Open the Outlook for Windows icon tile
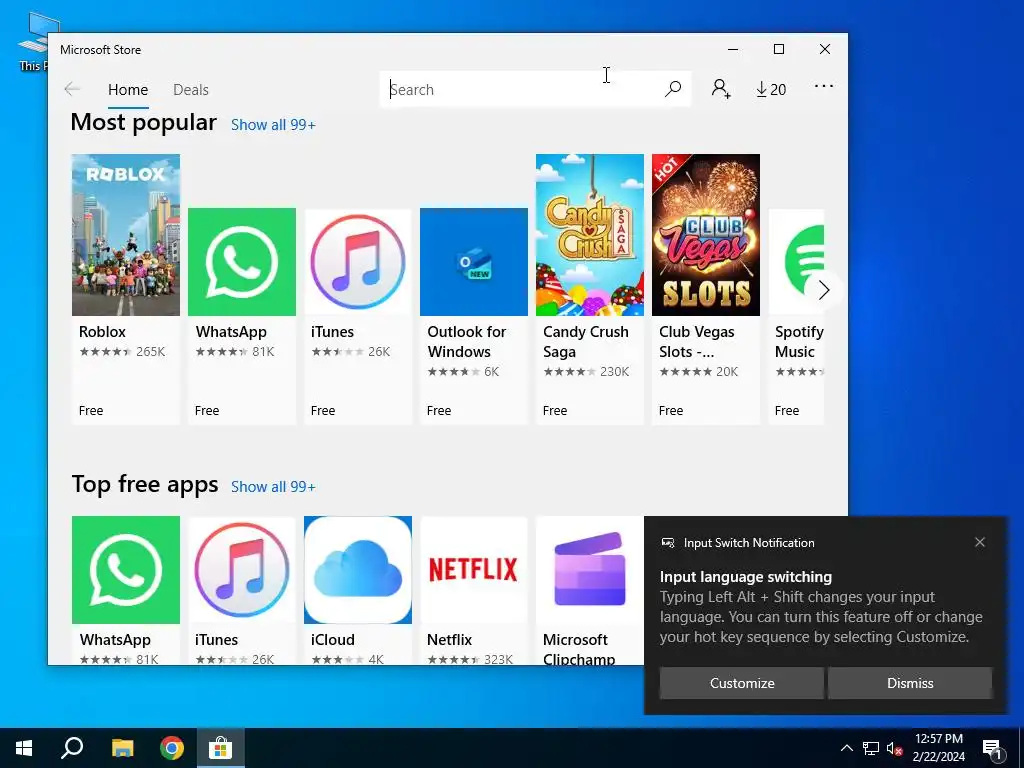This screenshot has height=768, width=1024. coord(473,262)
